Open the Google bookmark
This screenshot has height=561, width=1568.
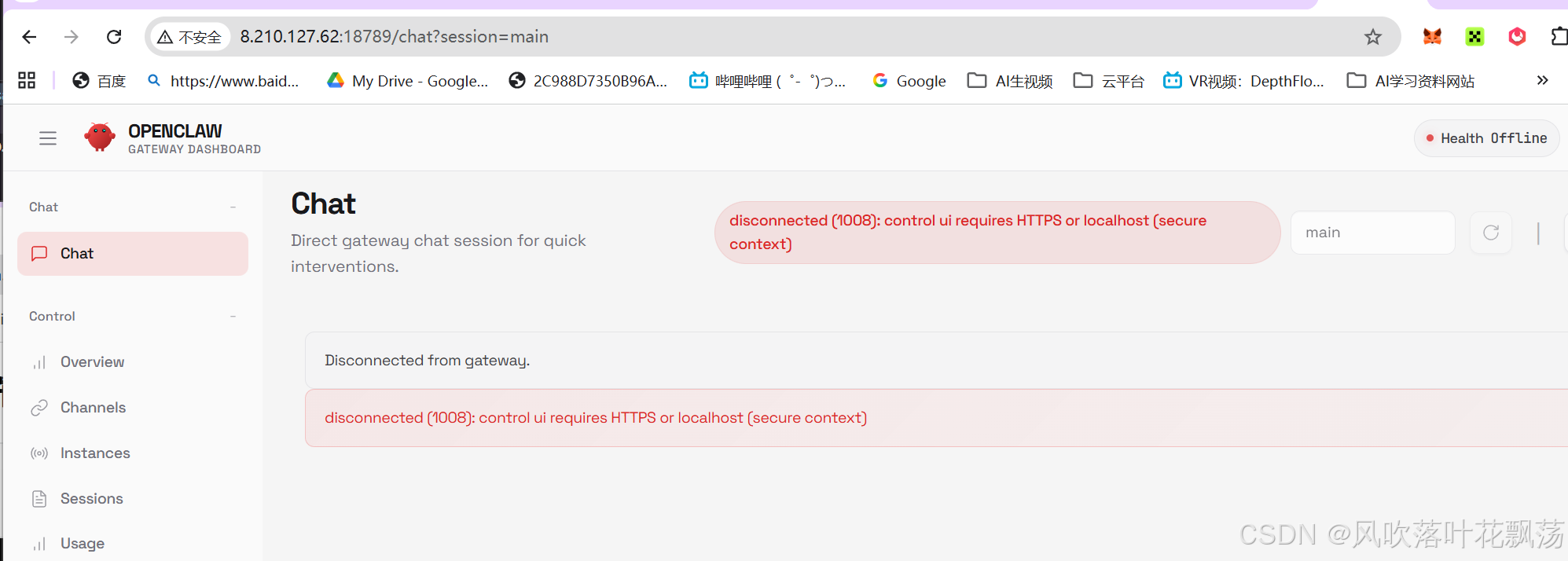pos(909,81)
